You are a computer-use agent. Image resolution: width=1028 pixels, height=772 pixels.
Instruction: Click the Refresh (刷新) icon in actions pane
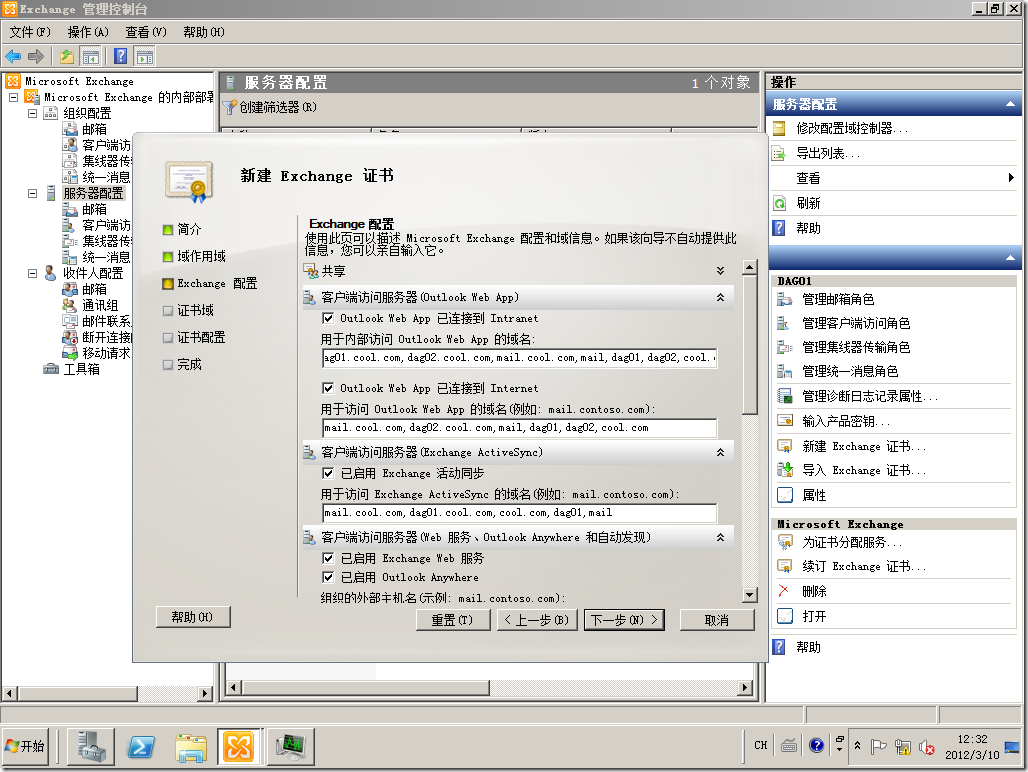pyautogui.click(x=780, y=203)
